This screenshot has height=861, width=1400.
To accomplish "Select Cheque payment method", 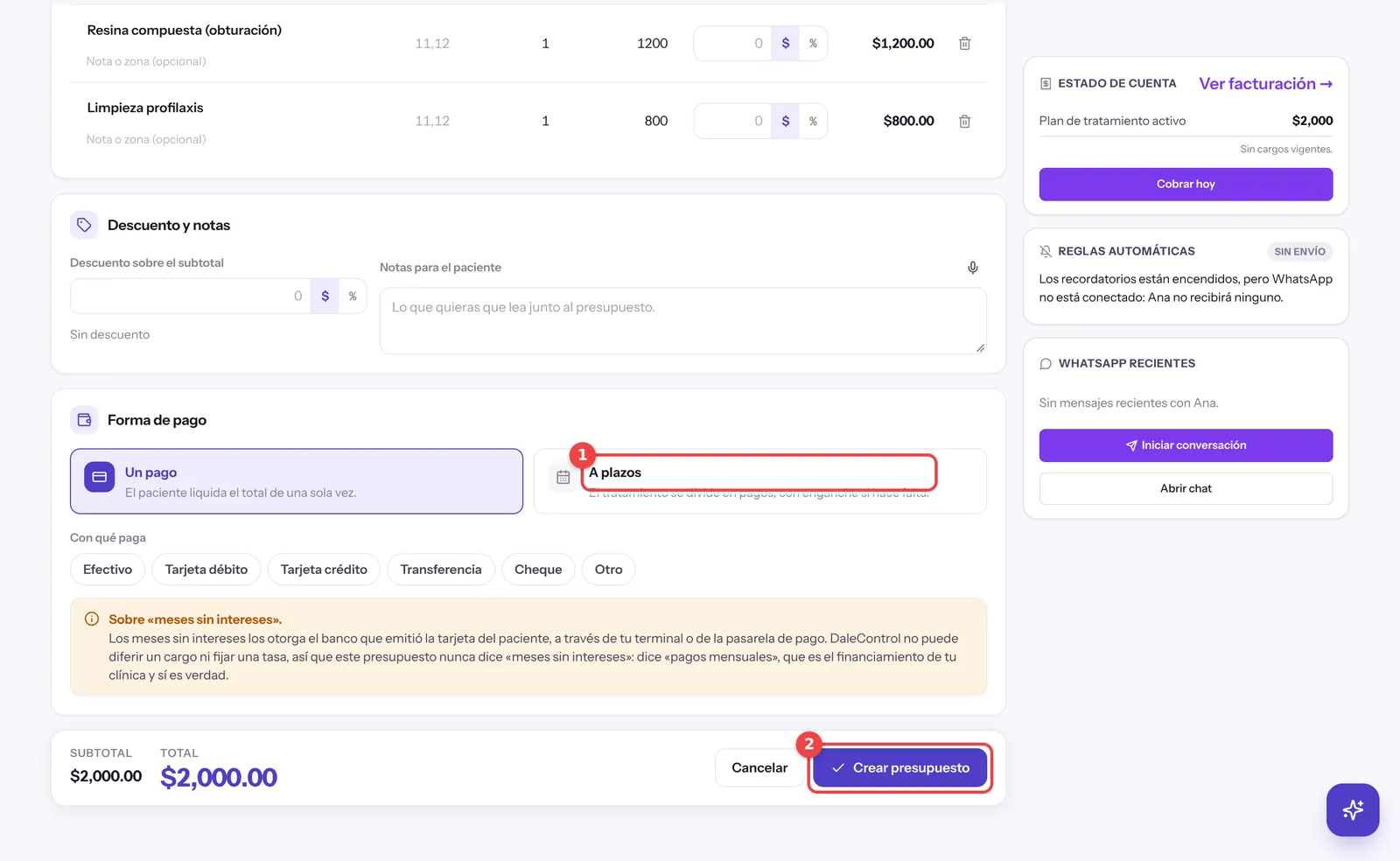I will point(538,570).
